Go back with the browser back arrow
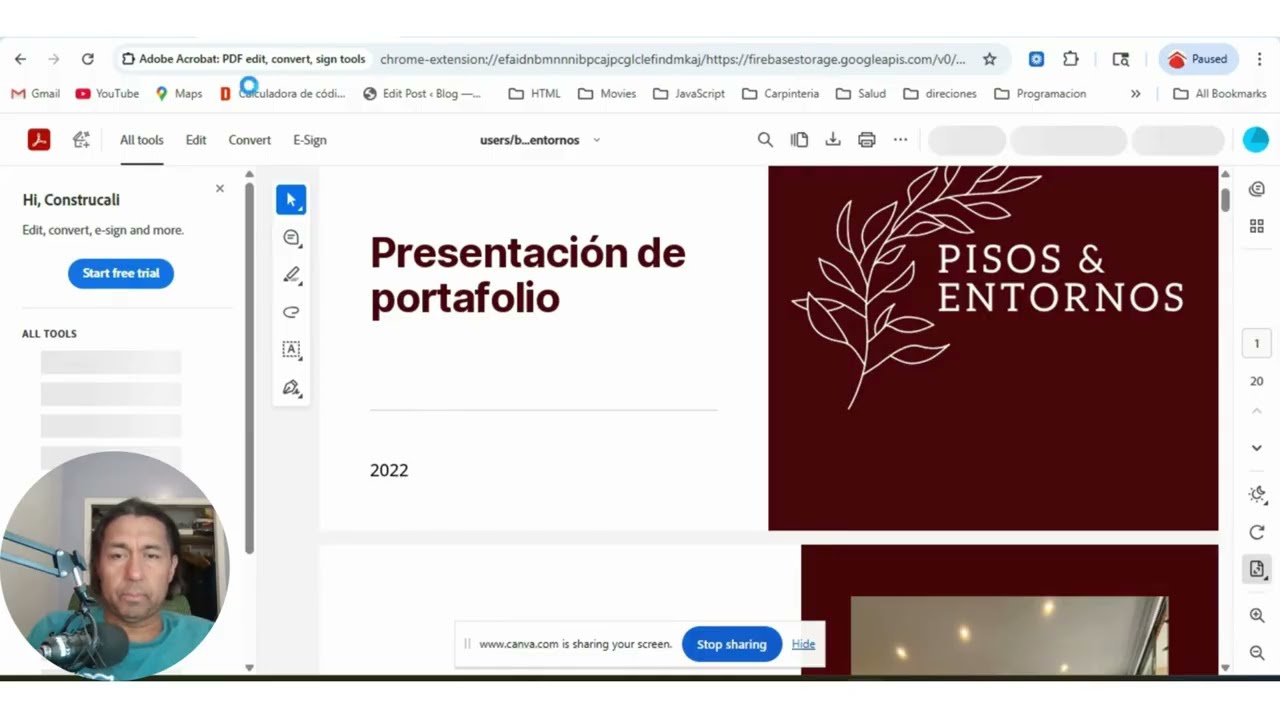The width and height of the screenshot is (1280, 720). pyautogui.click(x=20, y=59)
